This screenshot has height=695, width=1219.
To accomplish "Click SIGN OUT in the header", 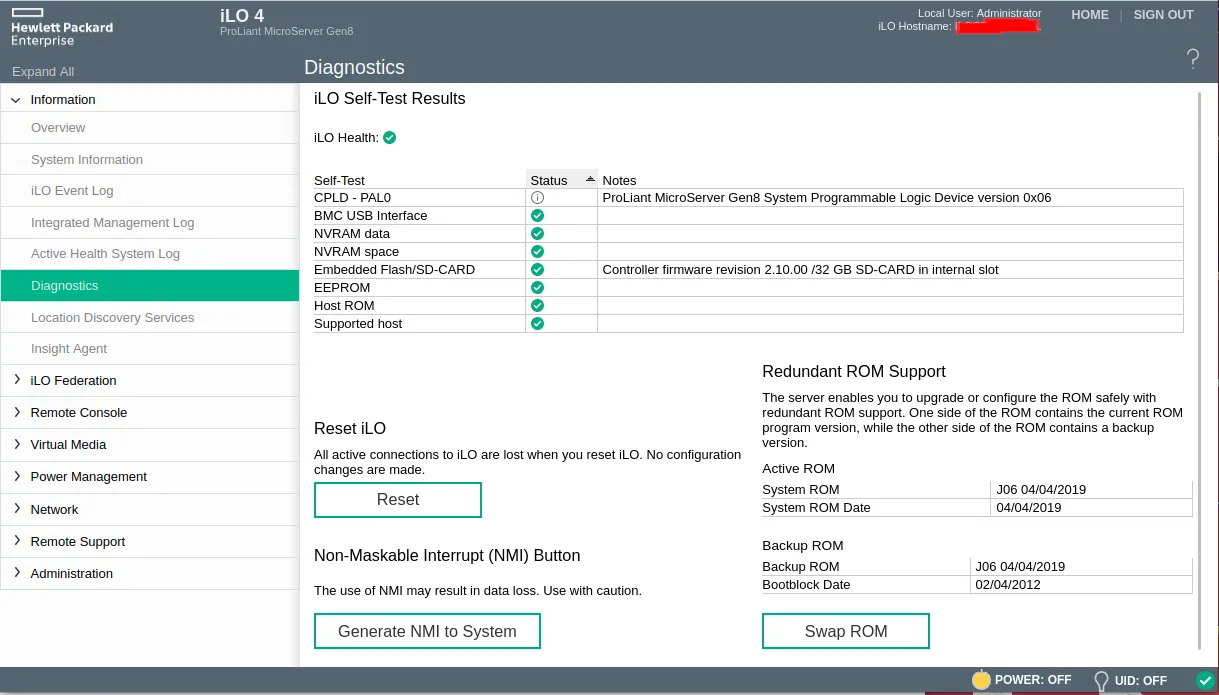I will click(x=1163, y=15).
